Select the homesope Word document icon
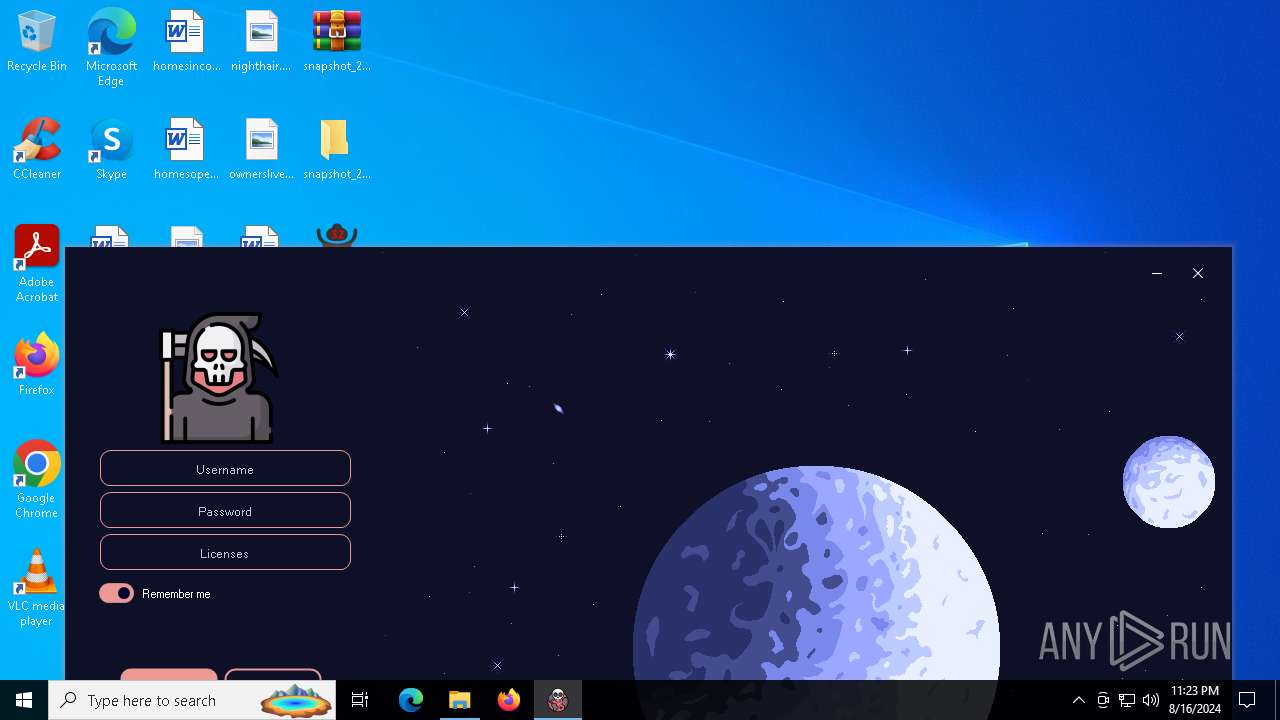Screen dimensions: 1280x720 pos(186,150)
